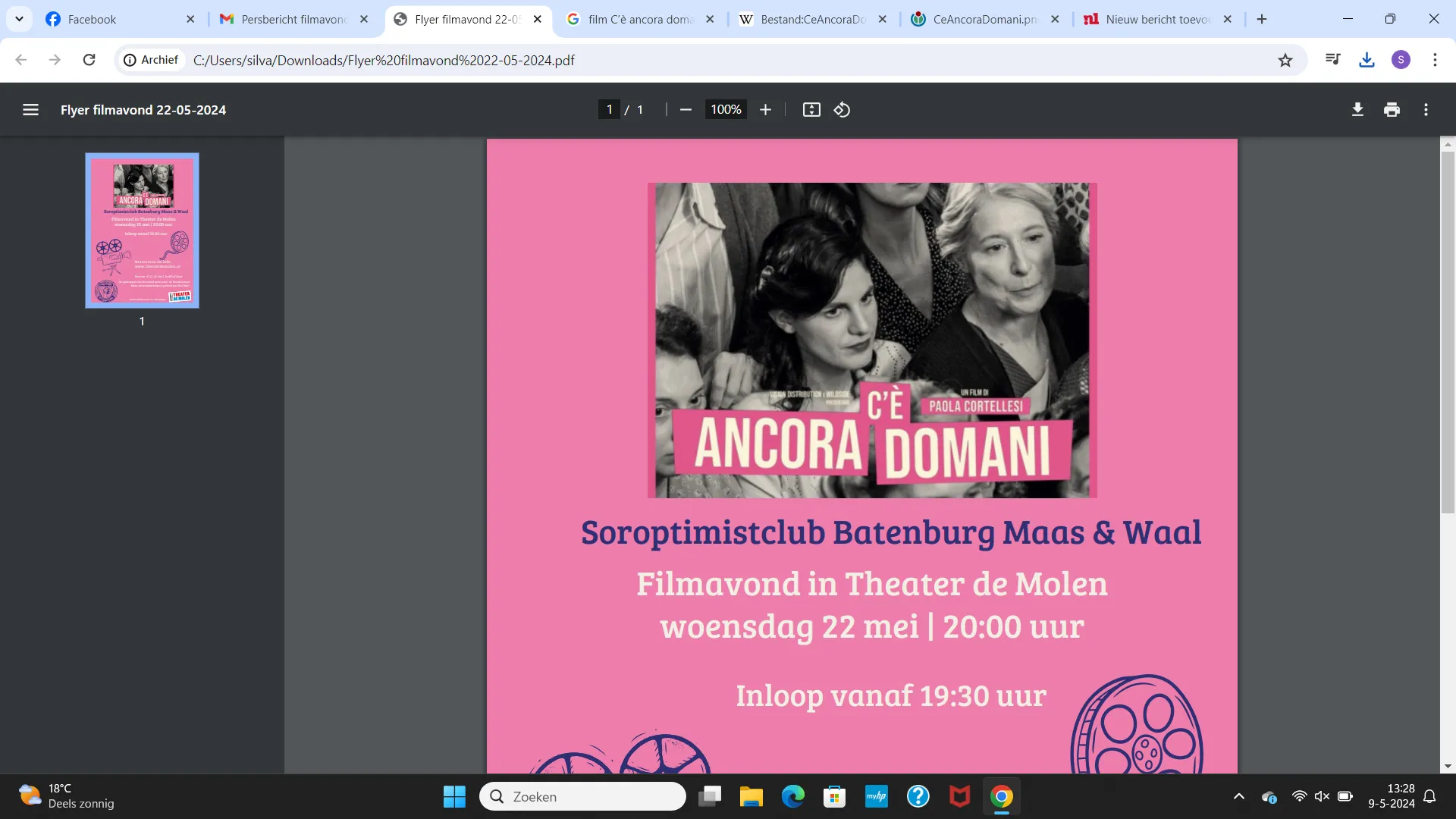
Task: Close the Facebook tab
Action: pos(190,19)
